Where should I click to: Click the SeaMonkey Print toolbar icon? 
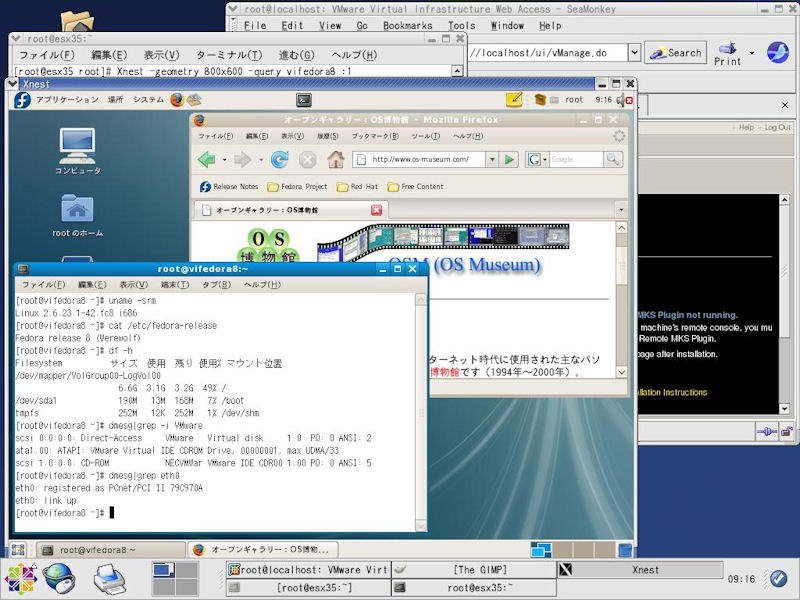(727, 53)
